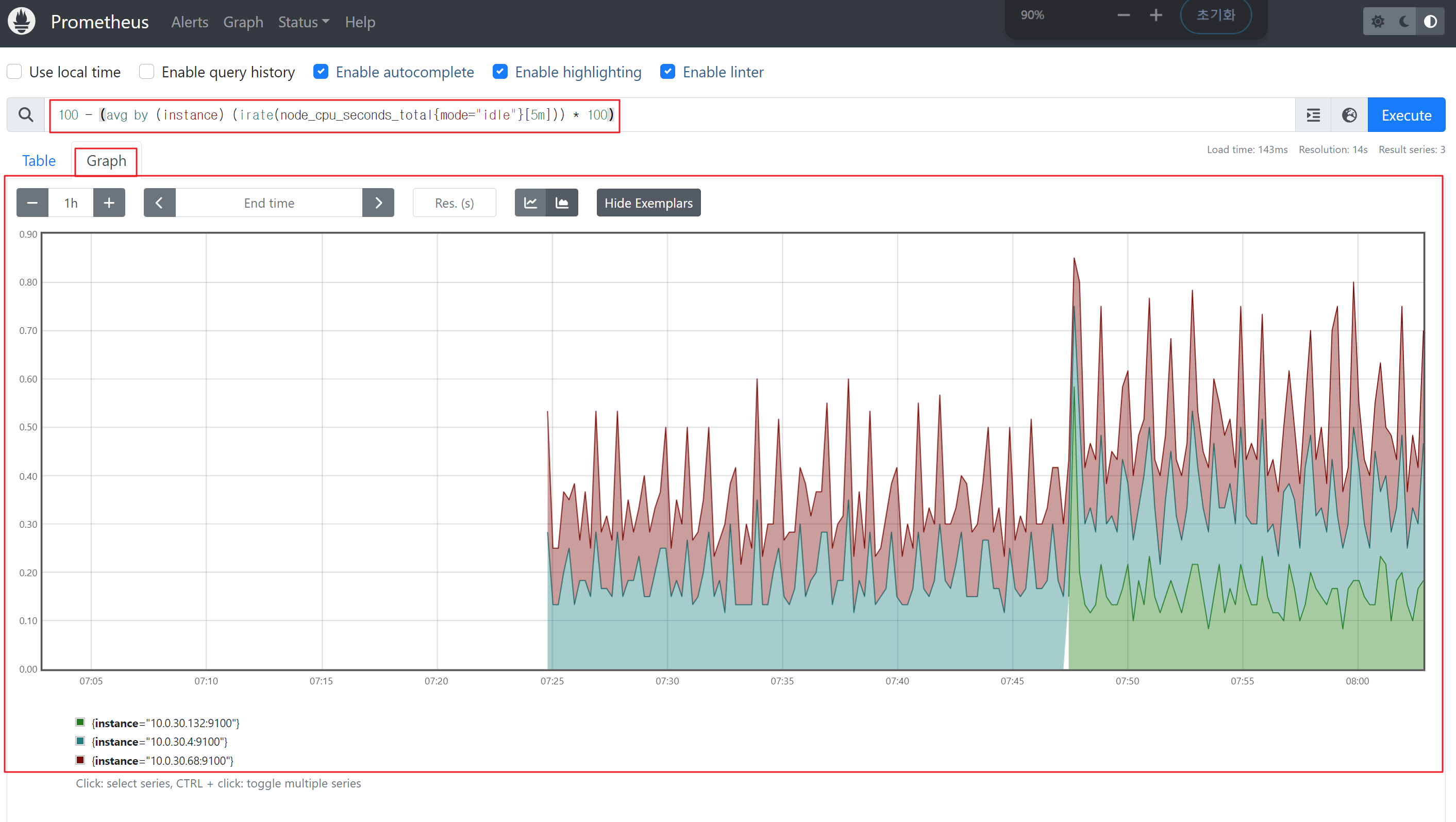Switch to the Table tab
Image resolution: width=1456 pixels, height=822 pixels.
(x=39, y=161)
